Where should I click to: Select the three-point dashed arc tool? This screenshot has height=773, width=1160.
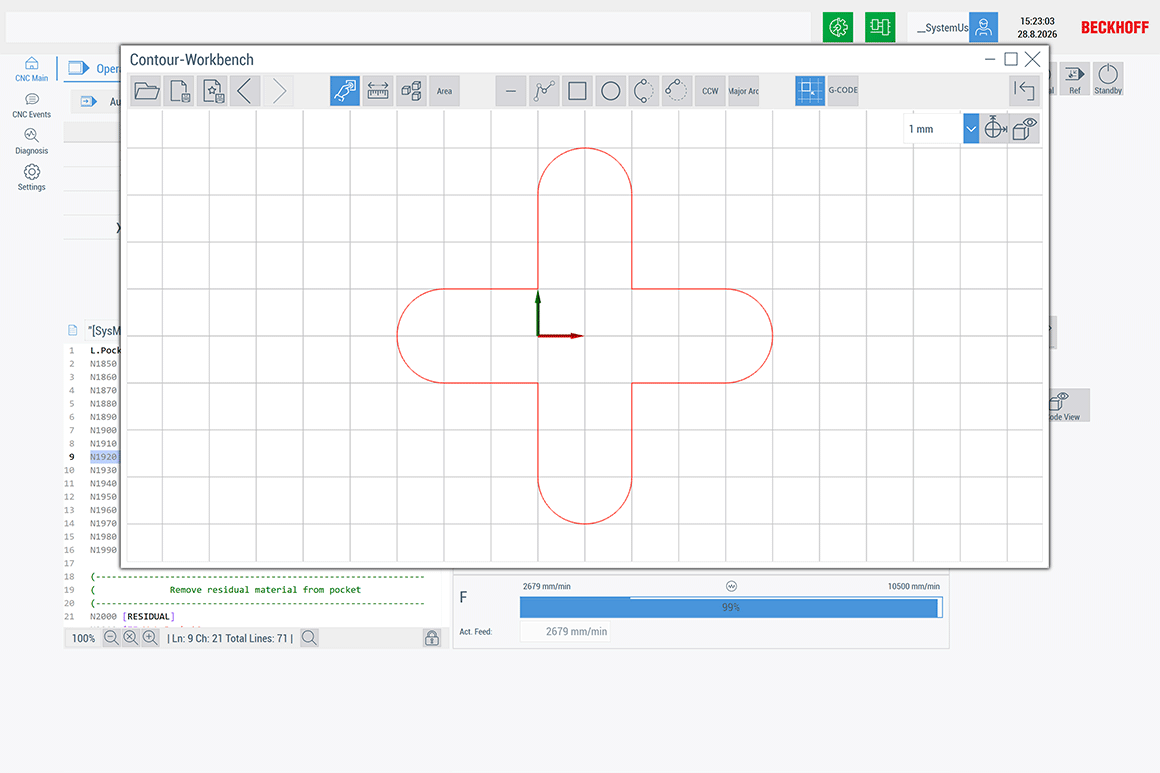tap(676, 91)
